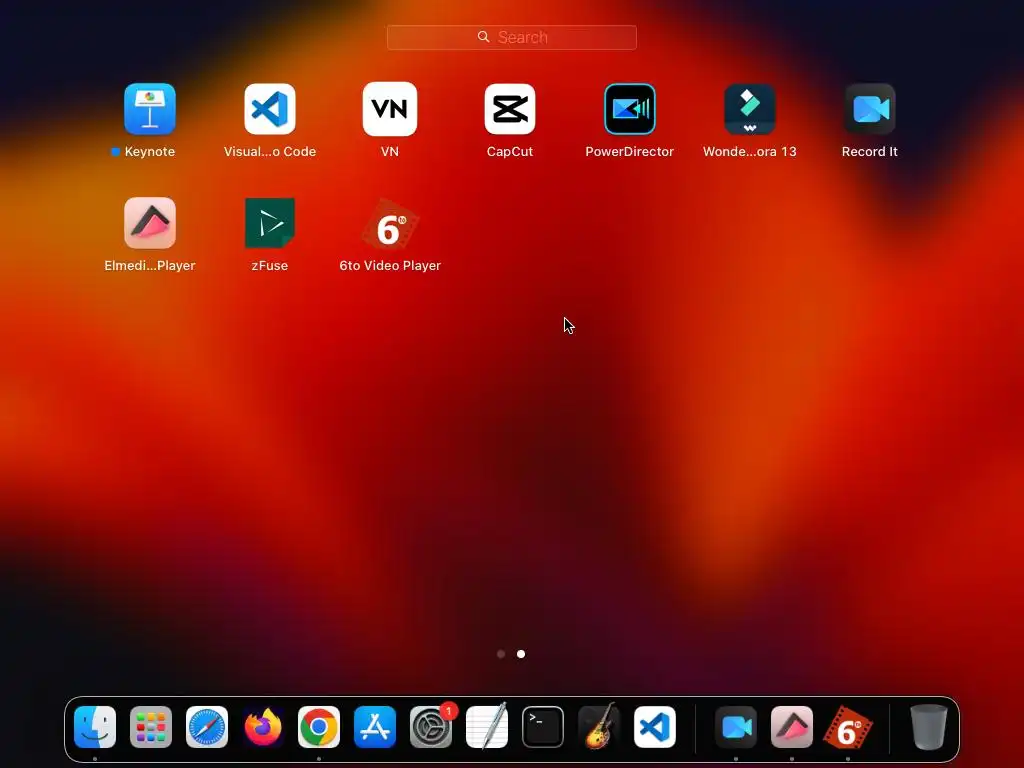This screenshot has height=768, width=1024.
Task: Click the "Elmedi...Player" label text
Action: [x=150, y=266]
